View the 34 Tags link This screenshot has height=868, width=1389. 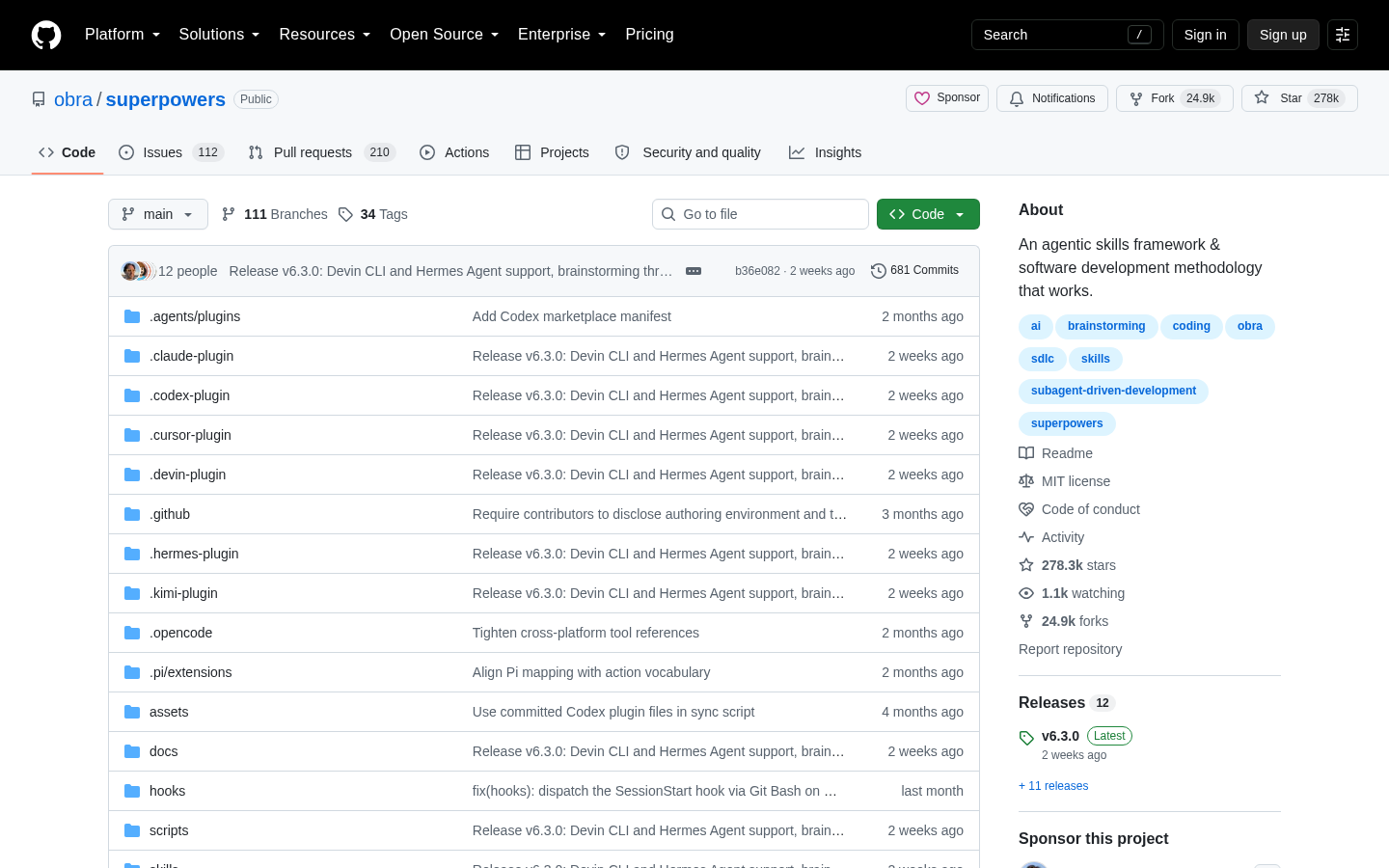[373, 214]
